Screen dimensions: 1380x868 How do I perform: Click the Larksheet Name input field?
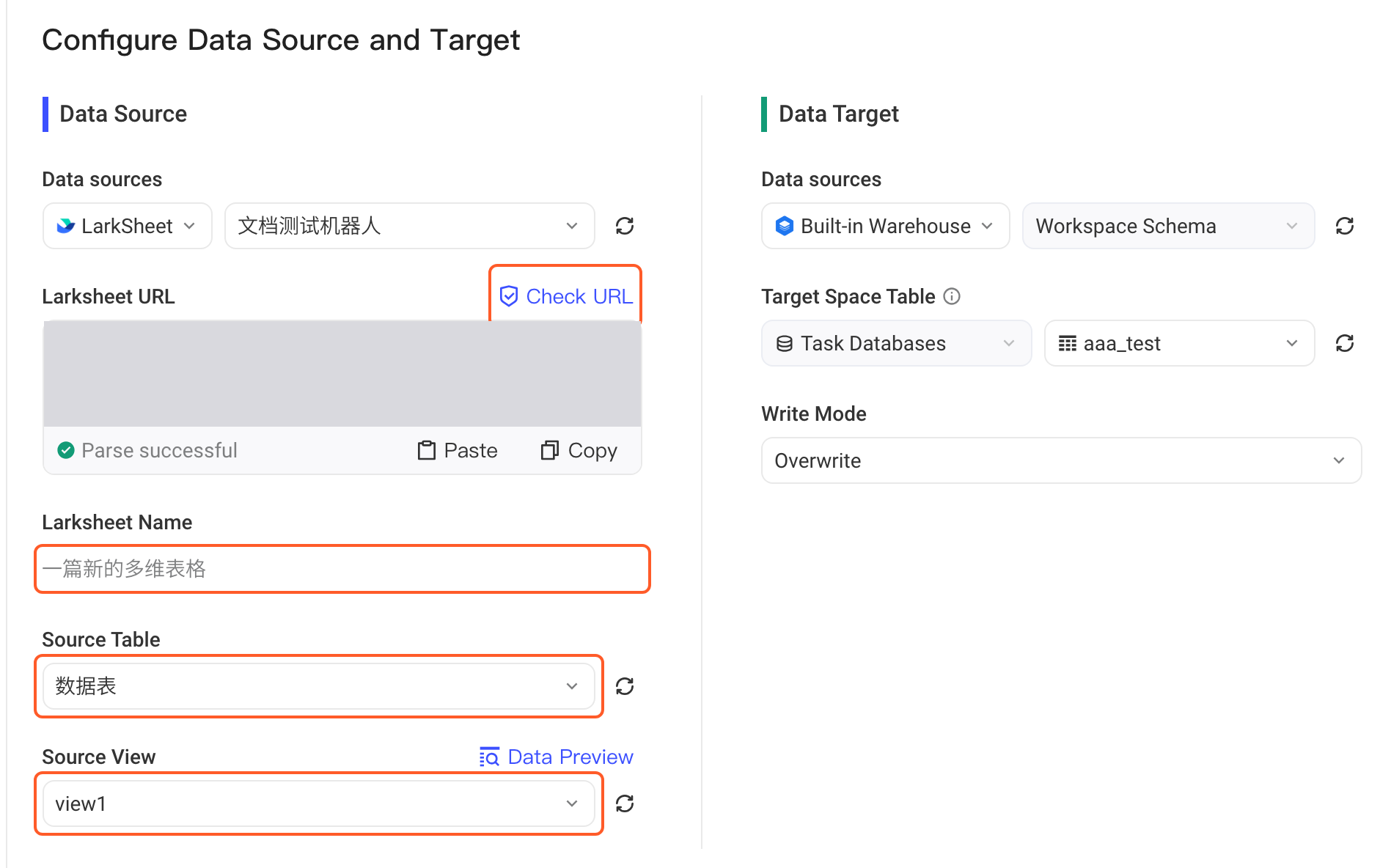click(x=342, y=569)
